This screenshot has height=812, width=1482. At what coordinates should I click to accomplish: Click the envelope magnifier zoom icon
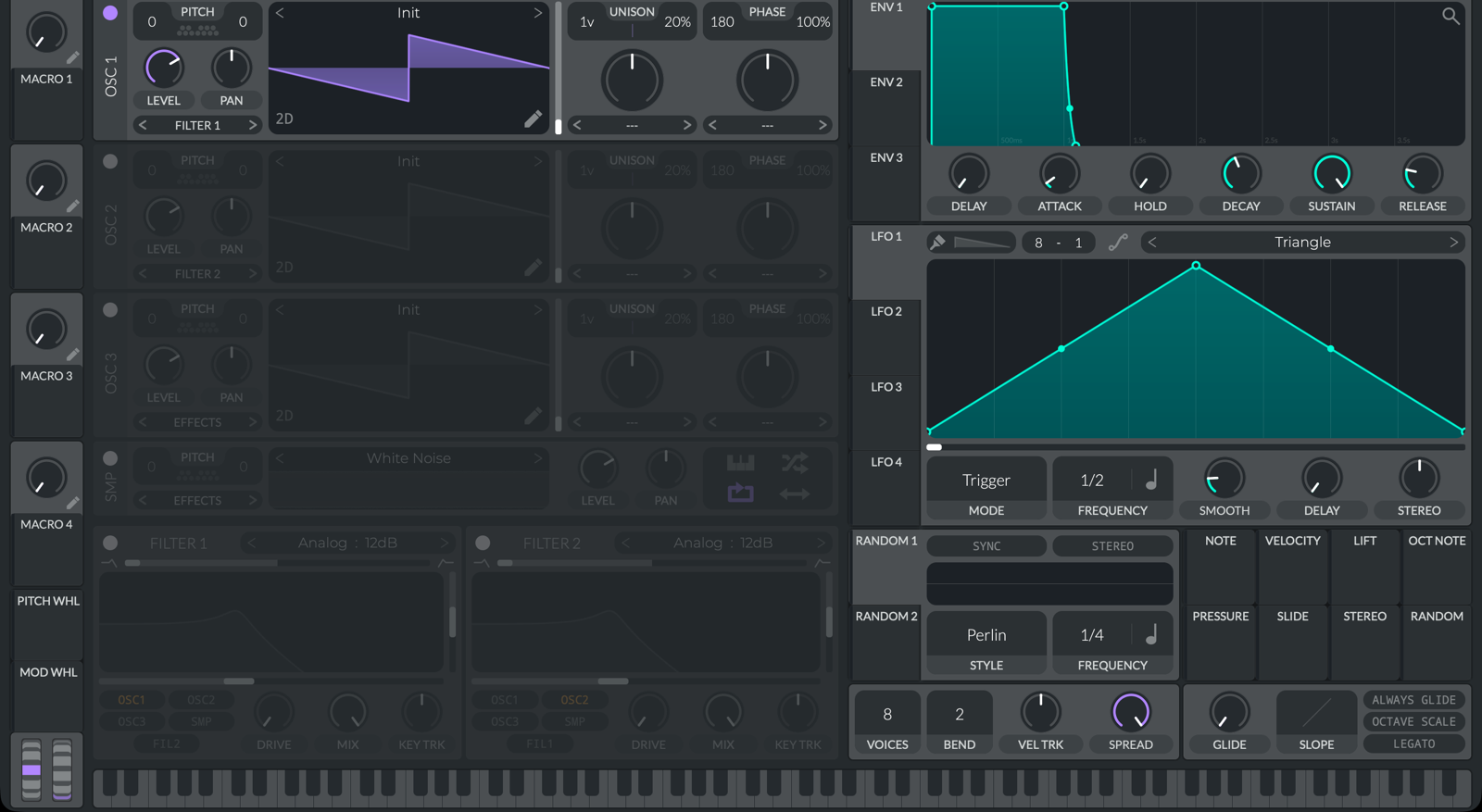click(x=1451, y=16)
